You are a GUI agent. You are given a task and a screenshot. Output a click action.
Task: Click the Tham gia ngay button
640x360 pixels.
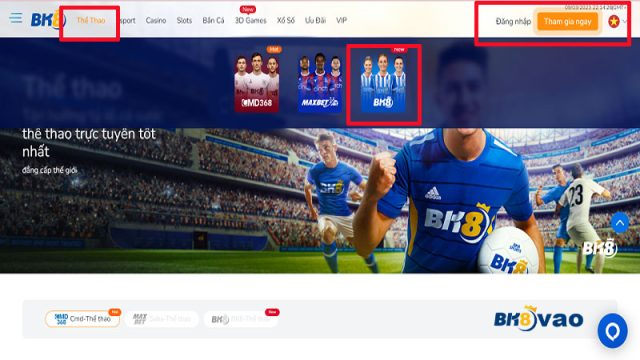pos(567,22)
